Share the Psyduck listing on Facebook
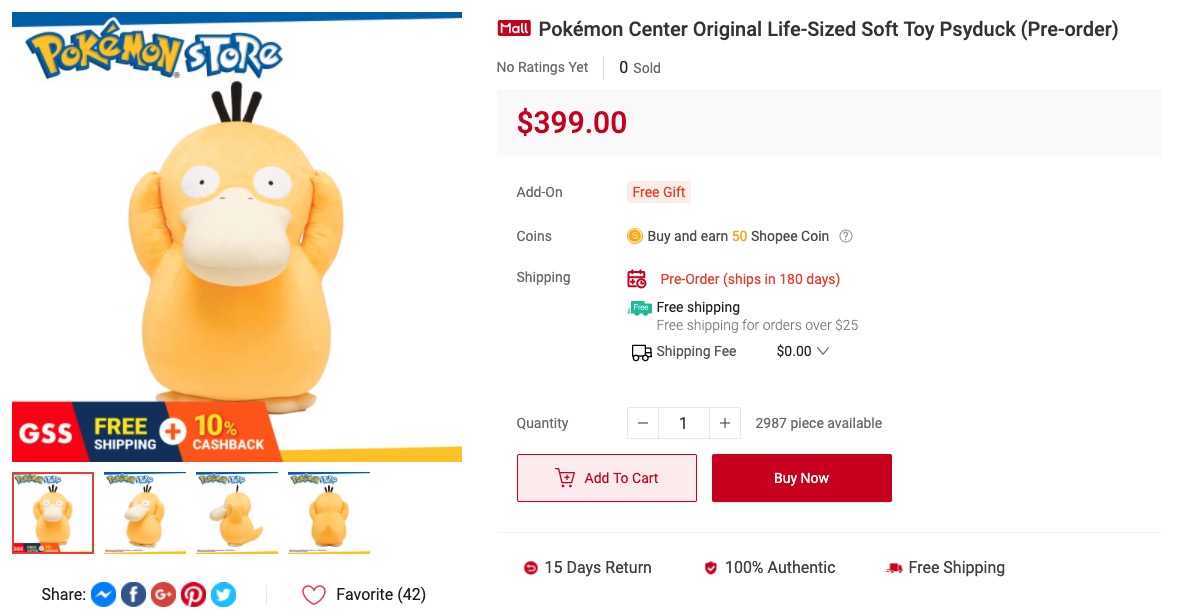This screenshot has height=610, width=1181. tap(133, 594)
